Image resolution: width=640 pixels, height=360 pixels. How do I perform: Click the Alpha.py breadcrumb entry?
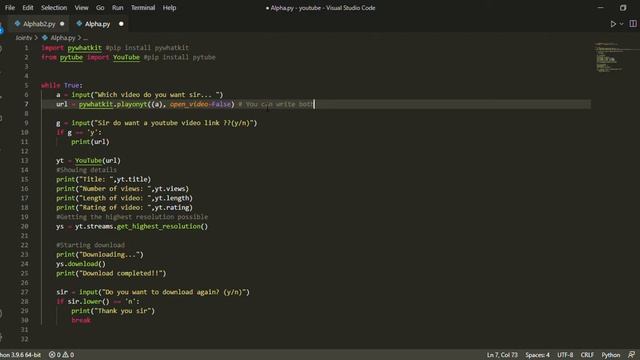(x=63, y=38)
